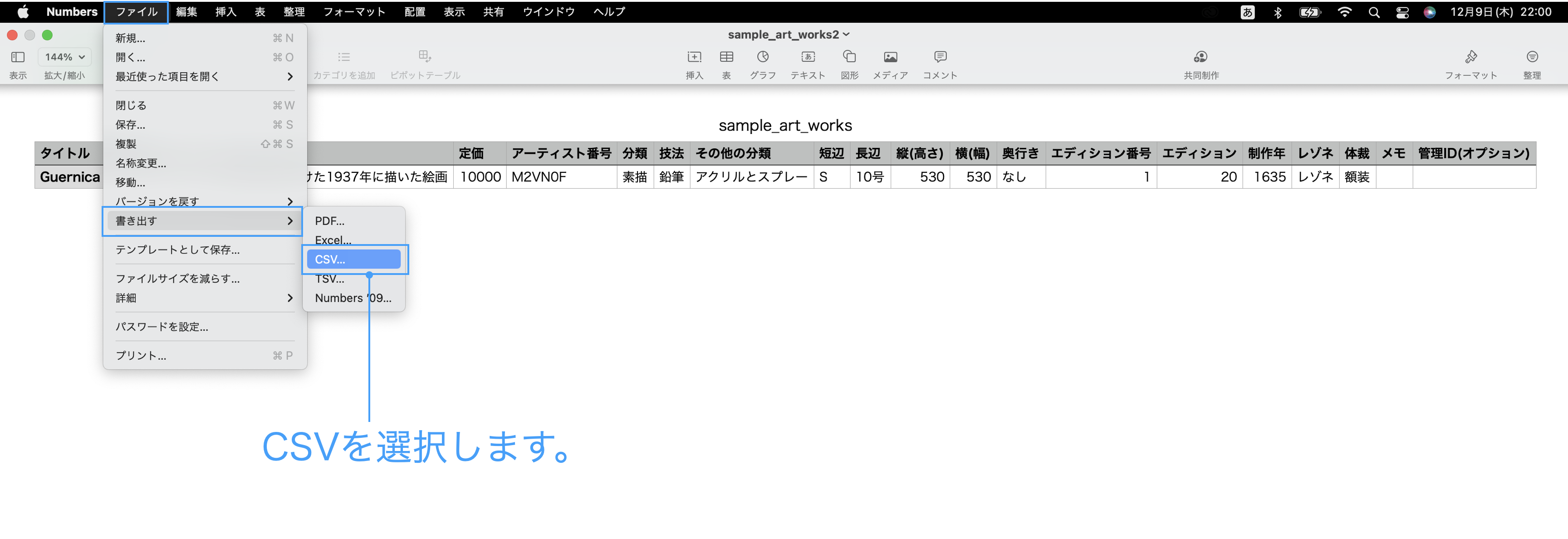Viewport: 1568px width, 539px height.
Task: Choose Numbers '09... export option
Action: (x=353, y=298)
